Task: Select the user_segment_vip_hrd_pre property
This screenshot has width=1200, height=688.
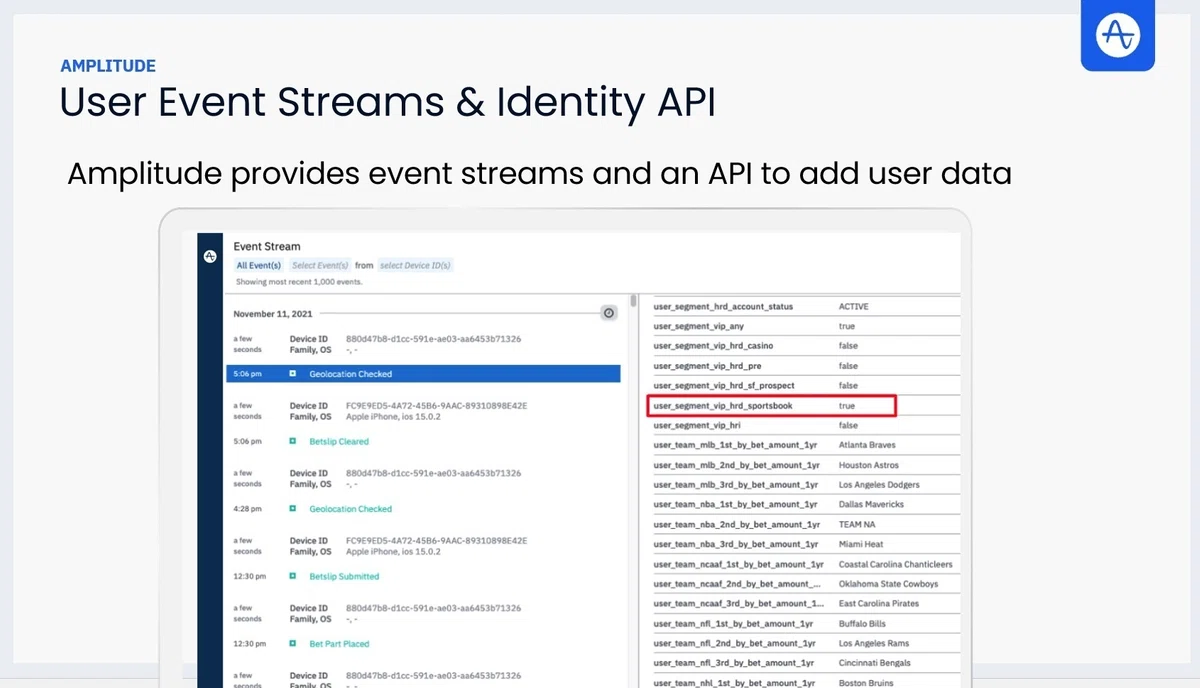Action: (x=707, y=366)
